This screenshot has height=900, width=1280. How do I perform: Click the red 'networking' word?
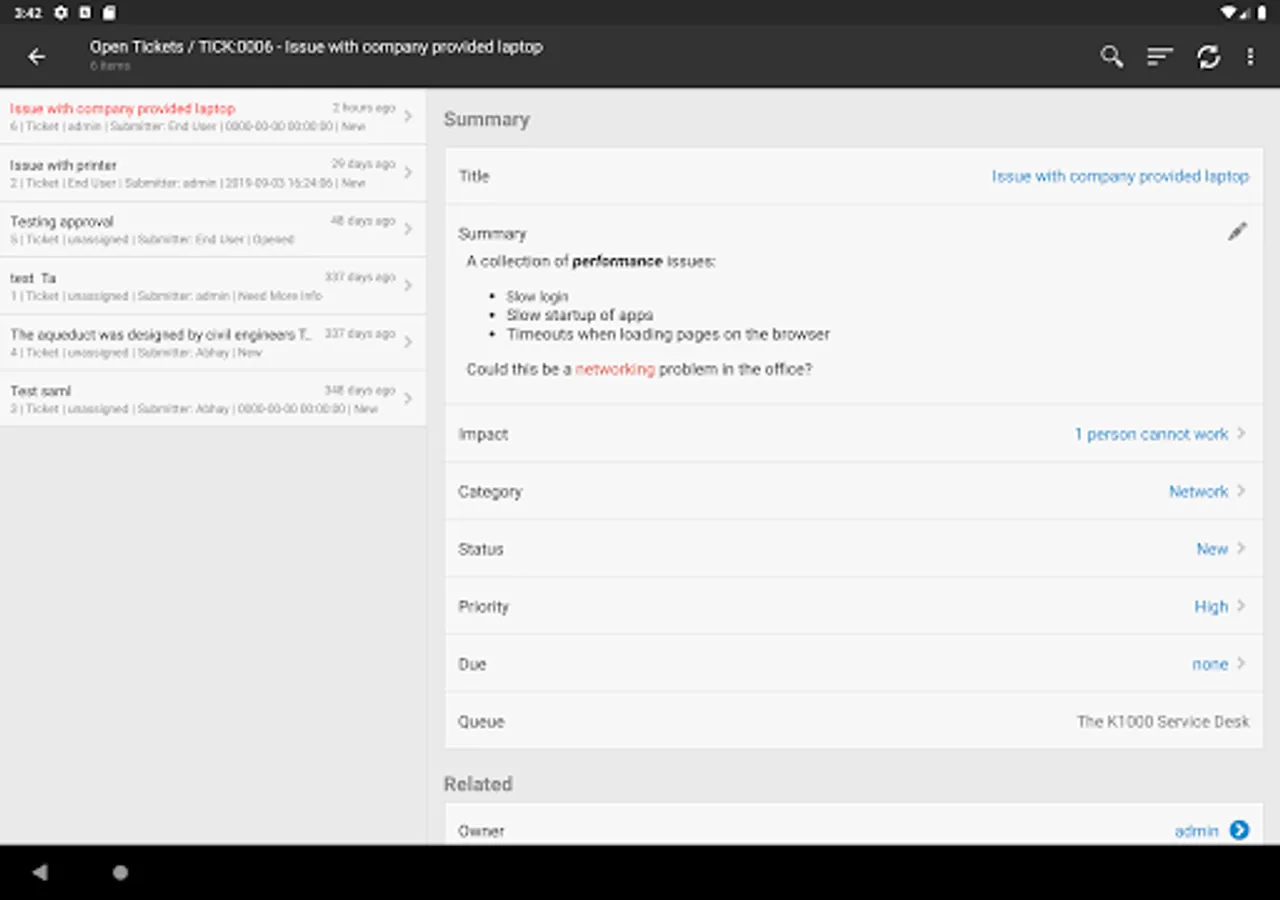pos(615,369)
